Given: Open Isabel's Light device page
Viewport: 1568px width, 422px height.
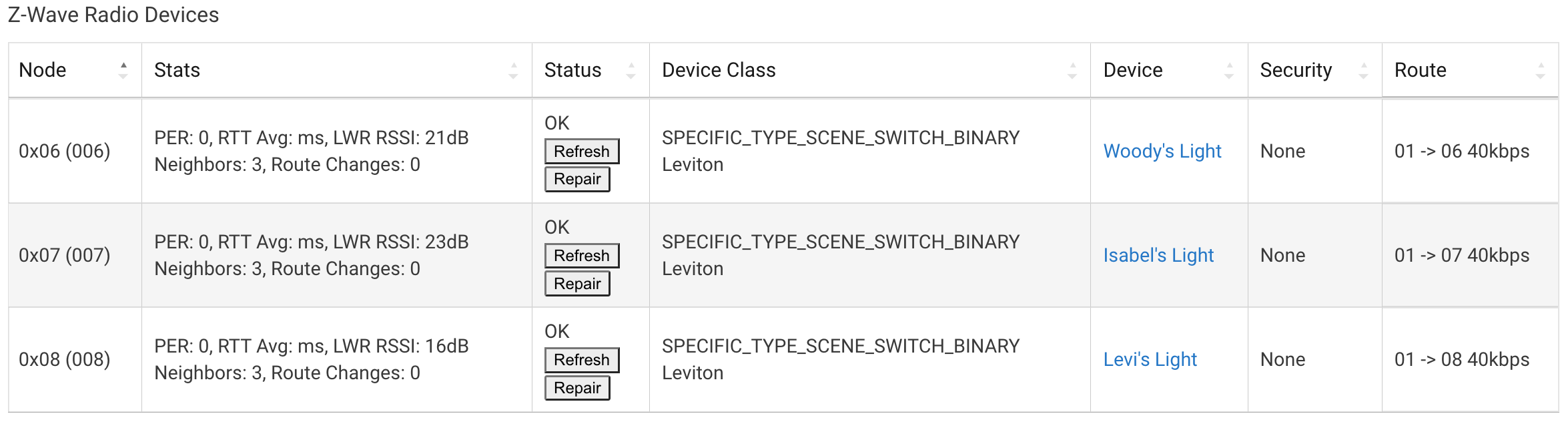Looking at the screenshot, I should click(1158, 255).
